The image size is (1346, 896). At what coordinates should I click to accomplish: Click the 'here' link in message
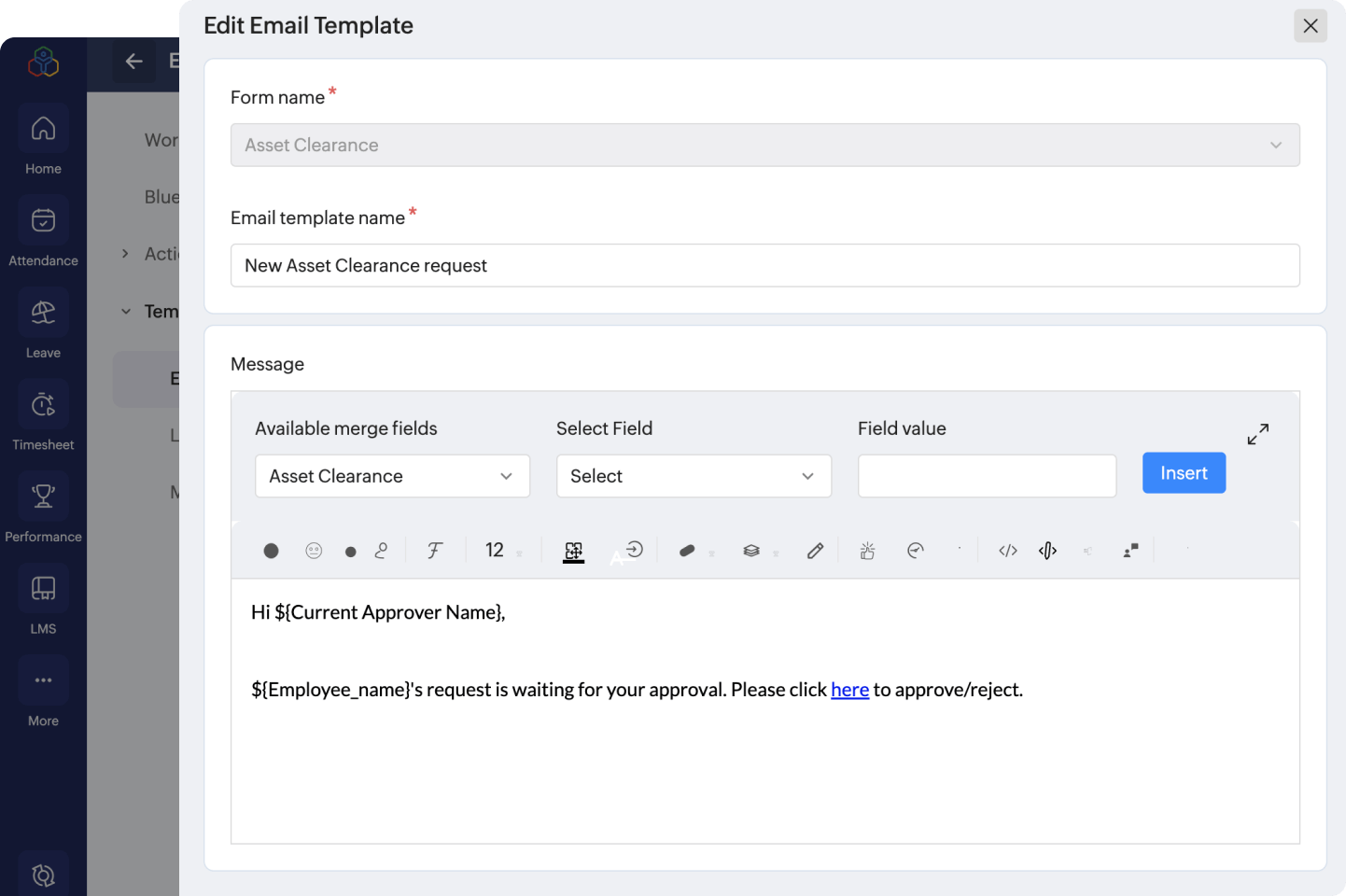pos(849,690)
